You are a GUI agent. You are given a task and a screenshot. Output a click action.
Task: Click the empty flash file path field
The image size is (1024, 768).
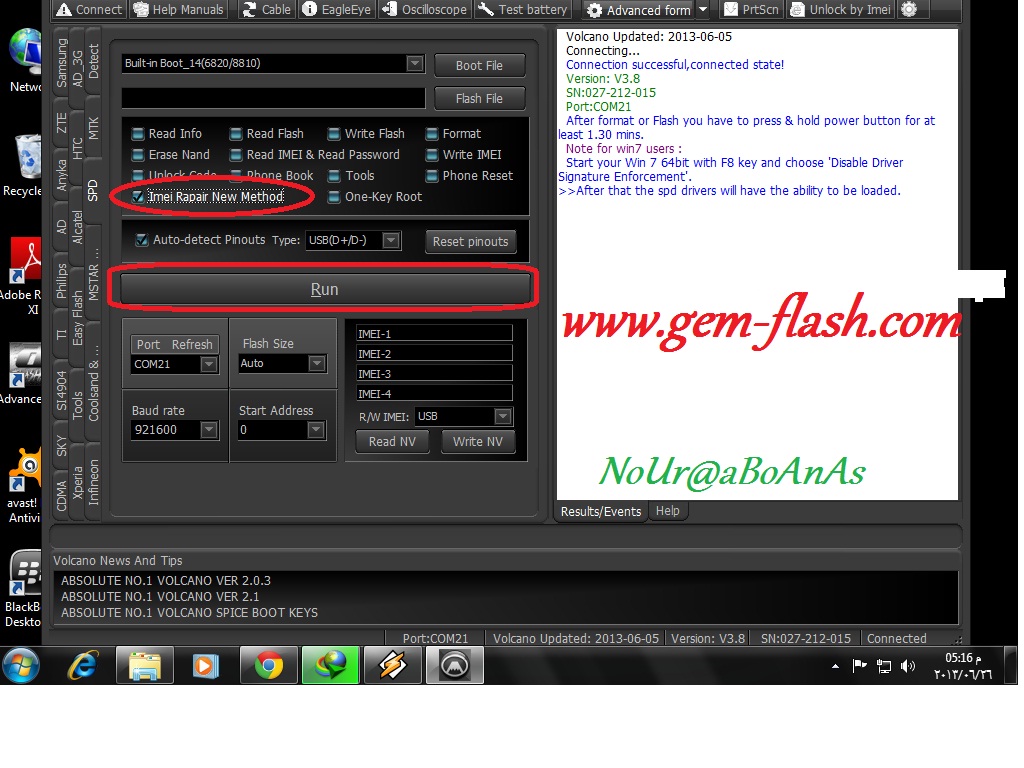(274, 98)
